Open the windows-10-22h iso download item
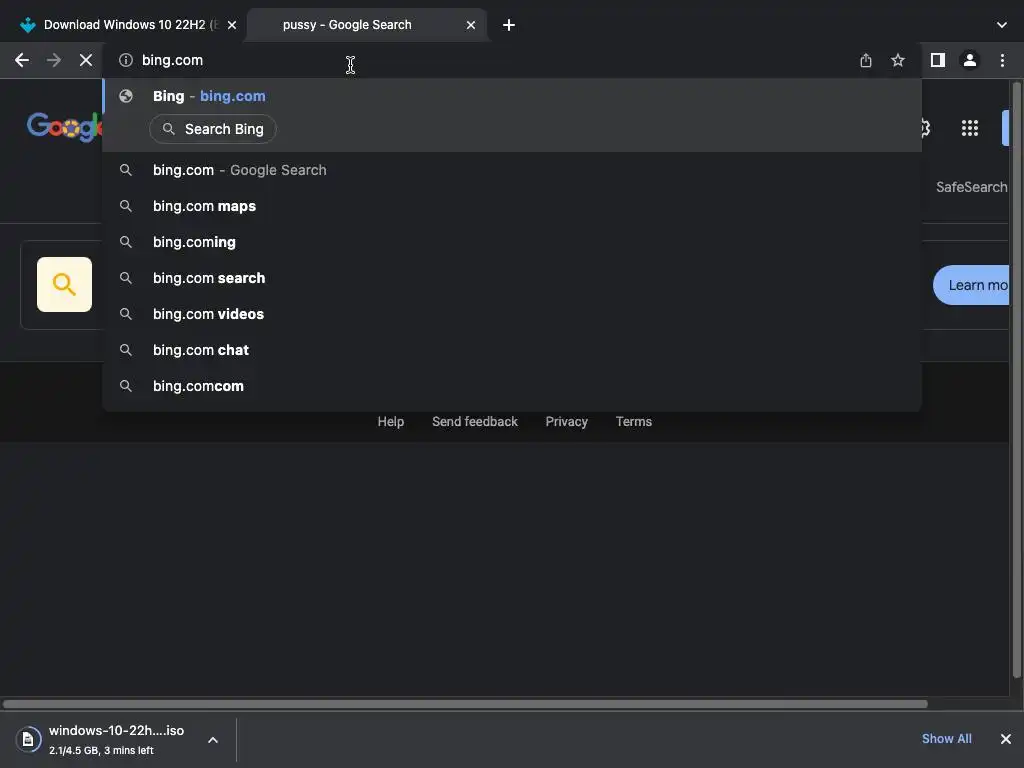This screenshot has width=1024, height=768. (116, 739)
